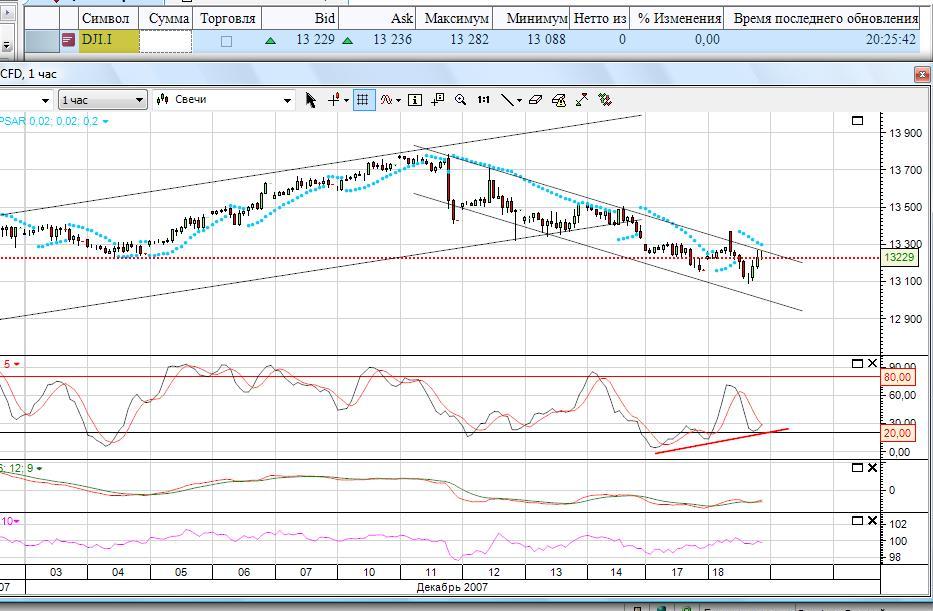Viewport: 933px width, 611px height.
Task: Close the stochastic indicator pane
Action: 872,364
